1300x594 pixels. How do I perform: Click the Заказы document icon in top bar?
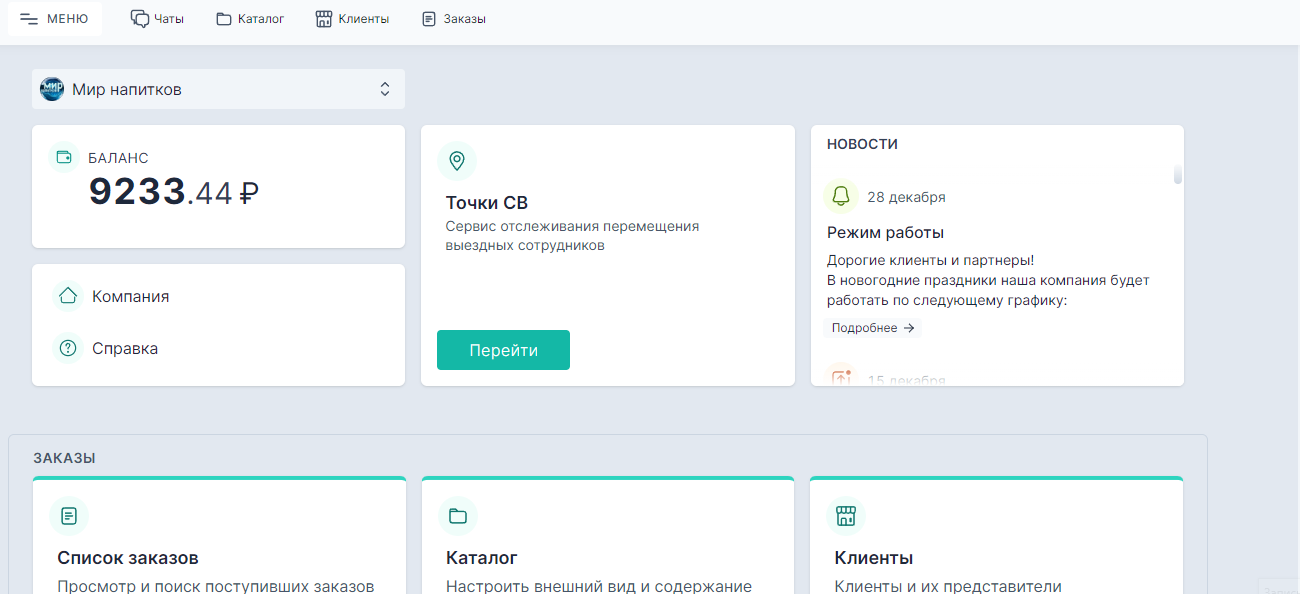[430, 17]
